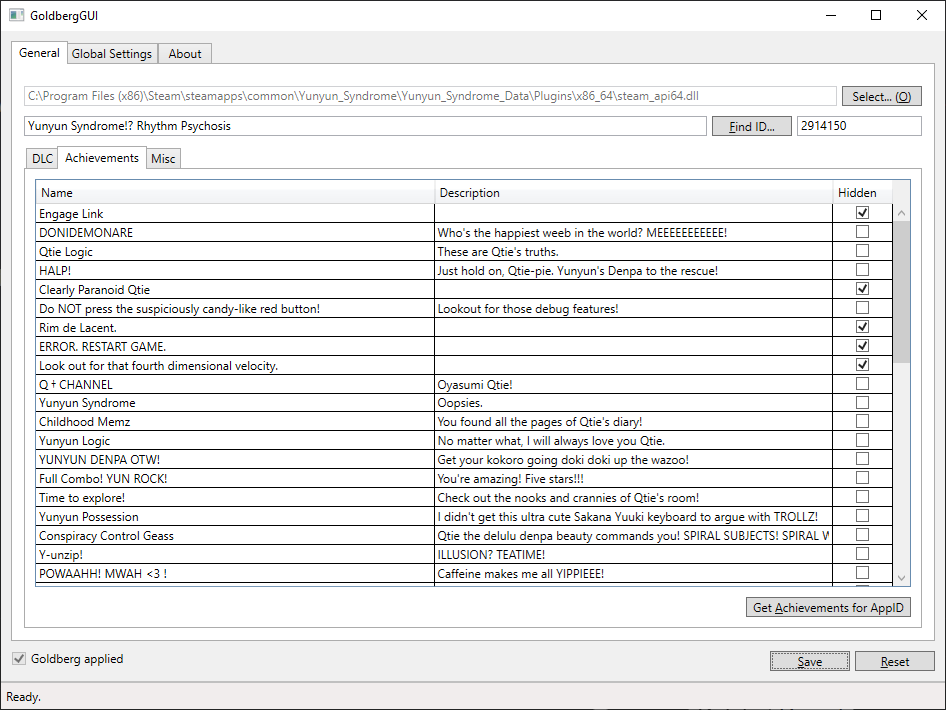Click the Reset button
The width and height of the screenshot is (946, 710).
tap(895, 662)
